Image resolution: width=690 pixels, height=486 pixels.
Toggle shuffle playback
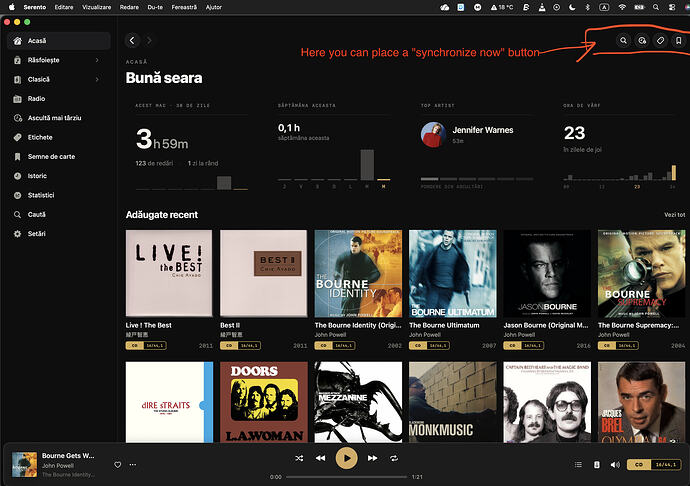299,458
